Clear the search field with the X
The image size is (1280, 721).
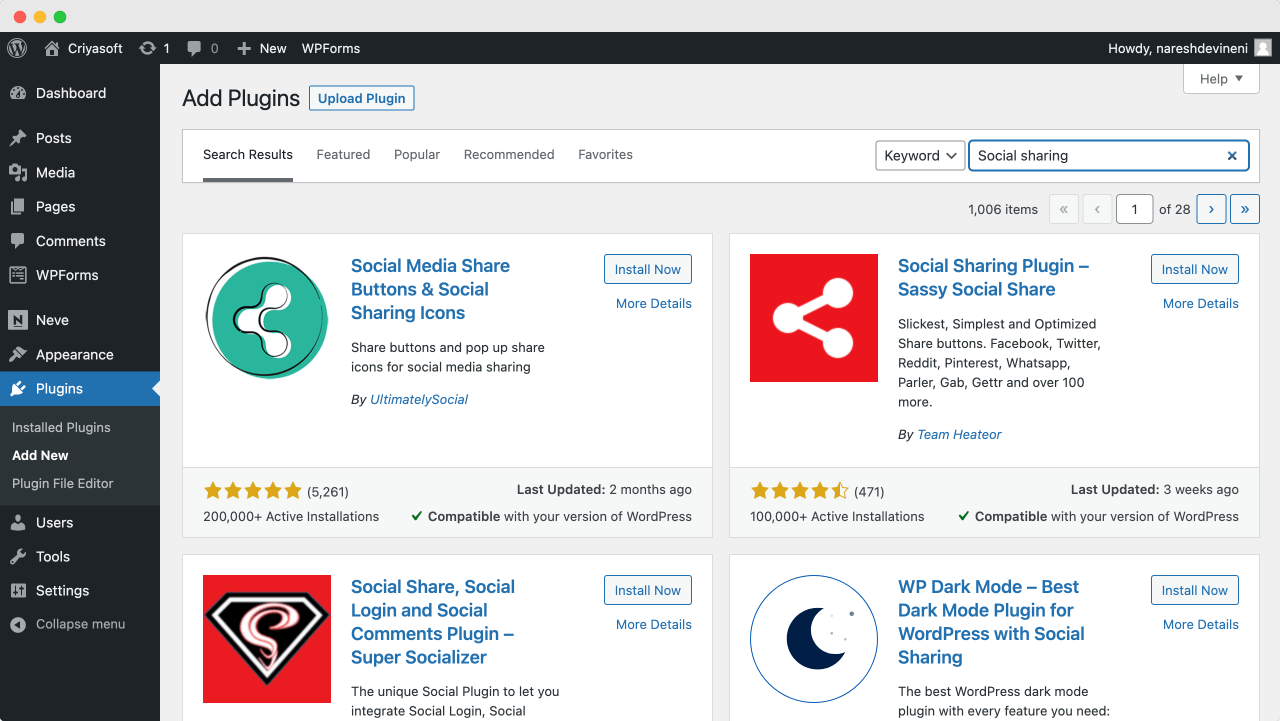click(x=1232, y=155)
